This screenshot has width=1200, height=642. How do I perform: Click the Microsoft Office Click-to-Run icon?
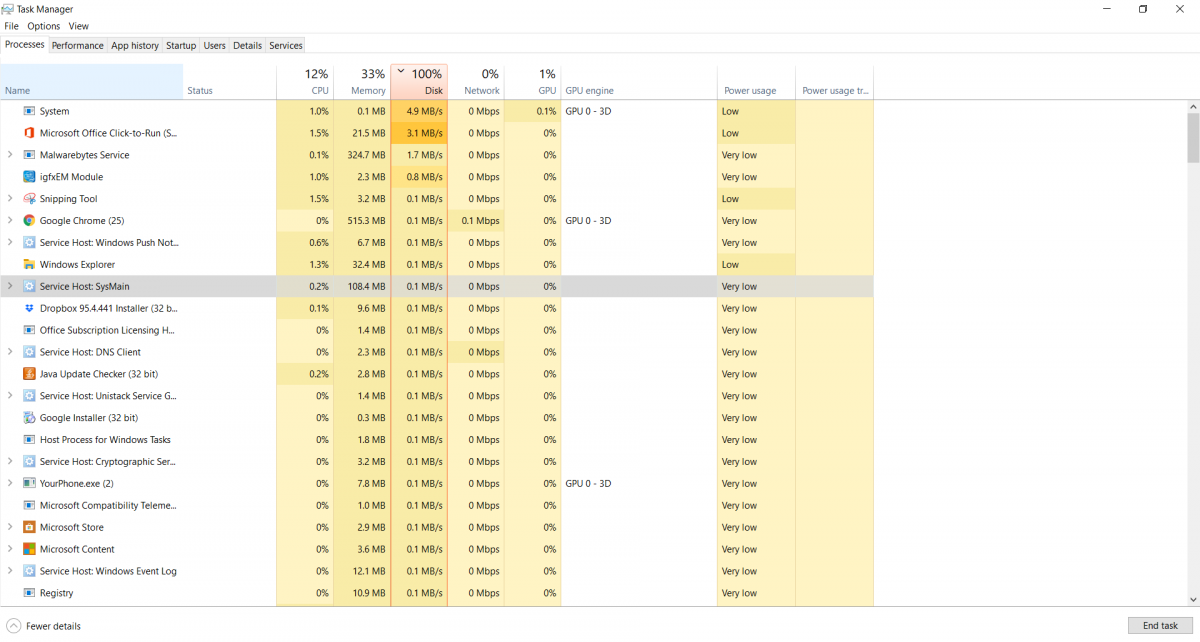click(x=29, y=133)
